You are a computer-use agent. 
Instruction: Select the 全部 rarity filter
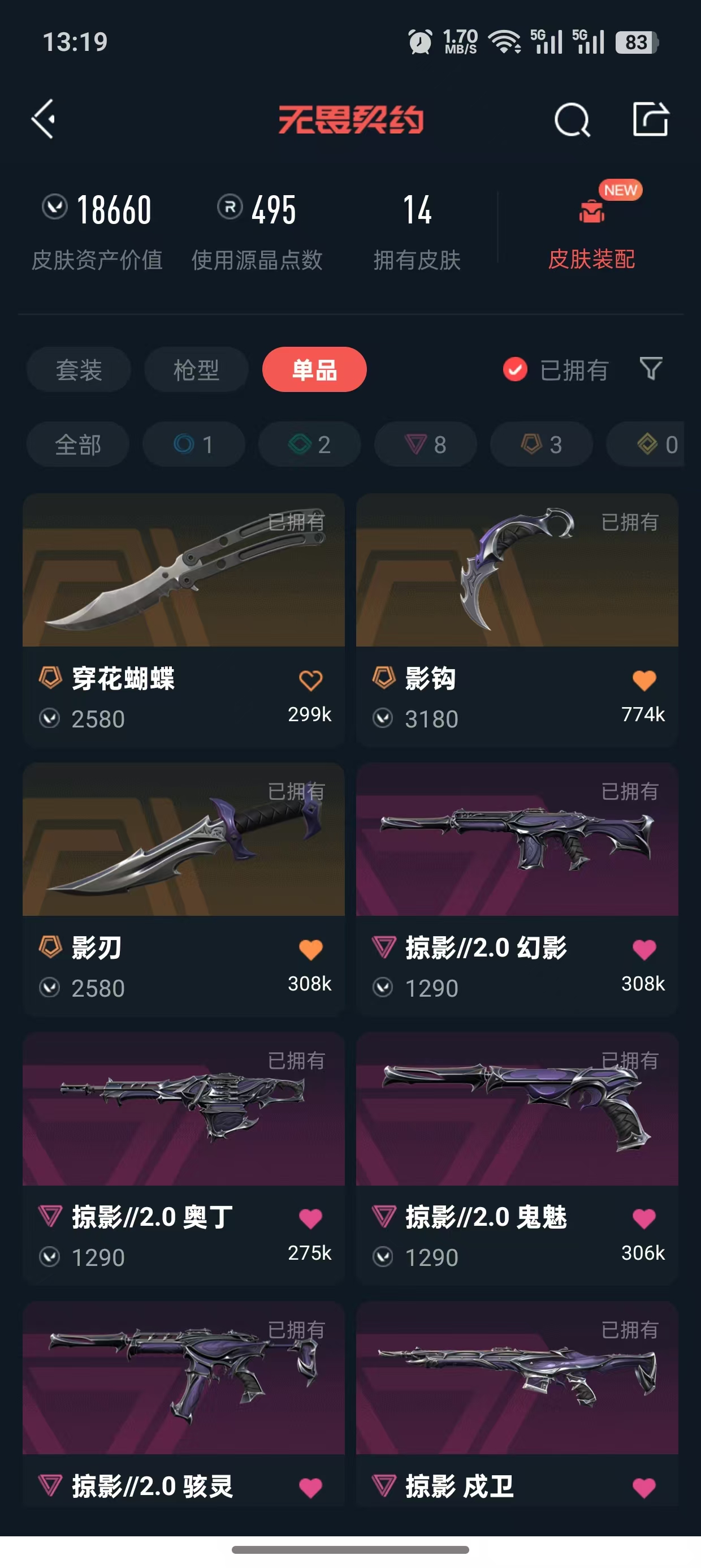[78, 445]
